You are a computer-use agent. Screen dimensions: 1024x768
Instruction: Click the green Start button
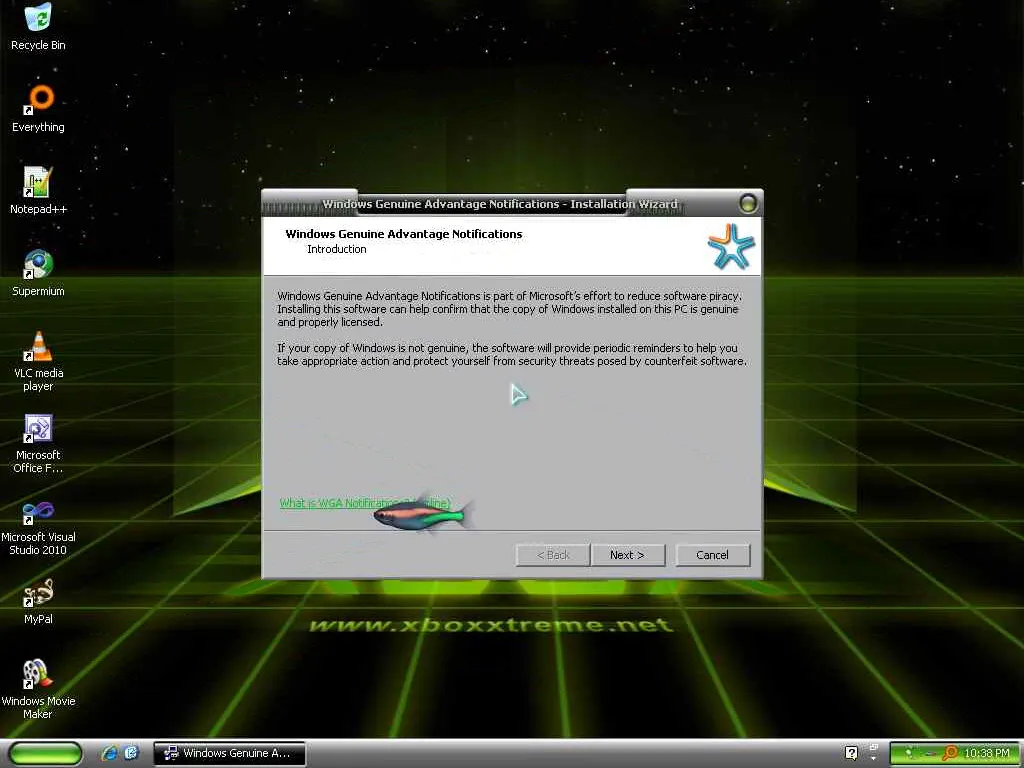click(46, 753)
